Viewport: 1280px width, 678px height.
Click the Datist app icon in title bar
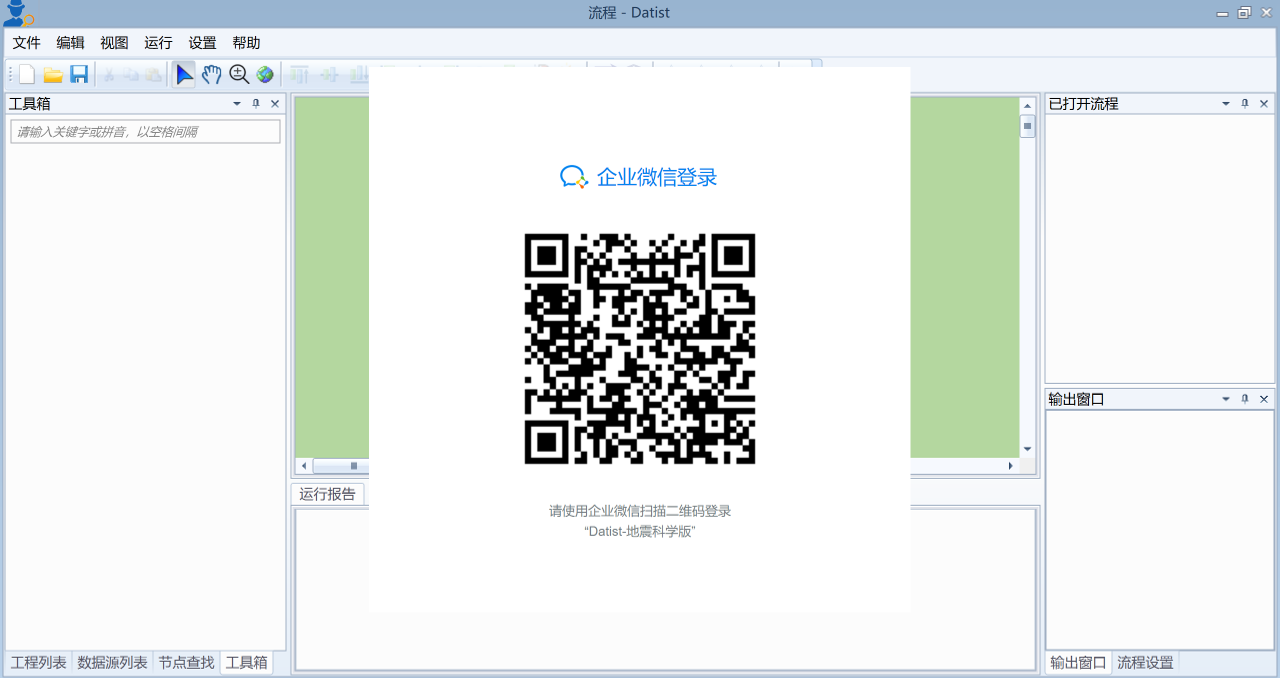tap(18, 13)
